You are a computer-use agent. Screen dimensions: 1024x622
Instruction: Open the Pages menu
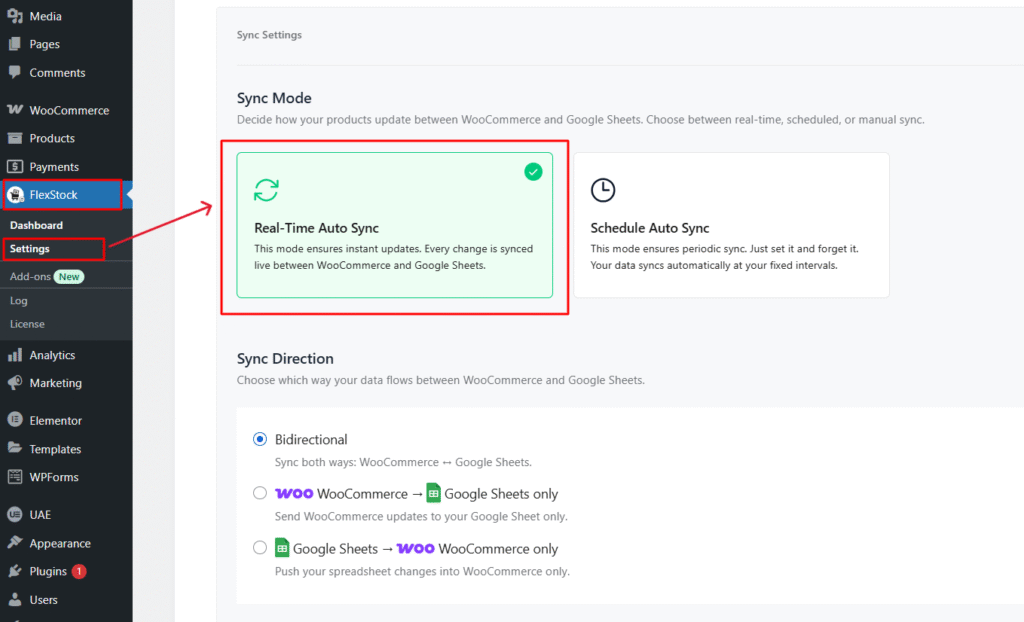[x=44, y=44]
